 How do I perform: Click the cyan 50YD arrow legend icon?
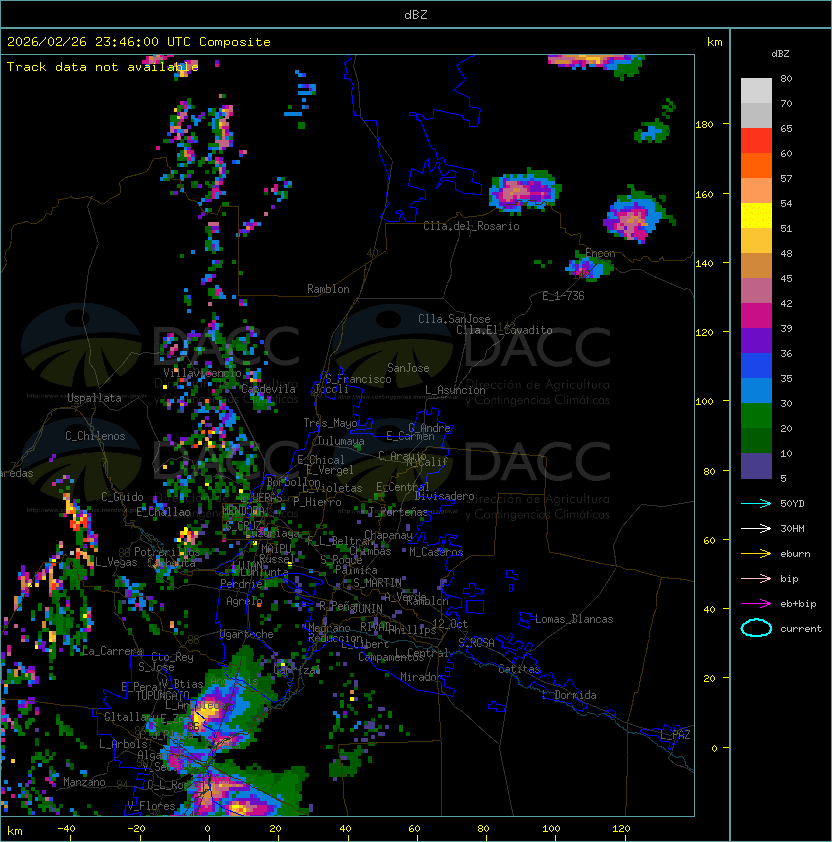(x=756, y=503)
